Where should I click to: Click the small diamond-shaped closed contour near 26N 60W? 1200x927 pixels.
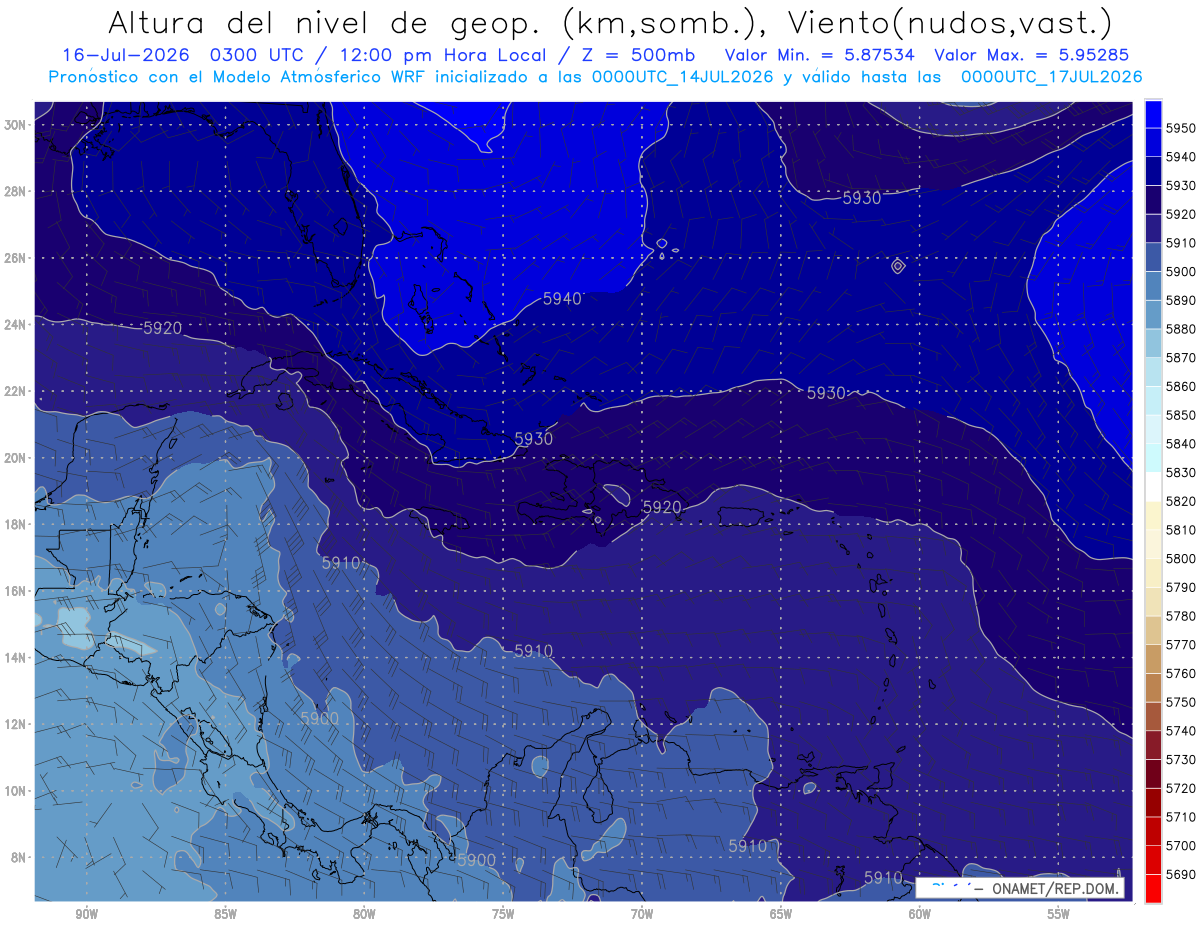pos(898,266)
